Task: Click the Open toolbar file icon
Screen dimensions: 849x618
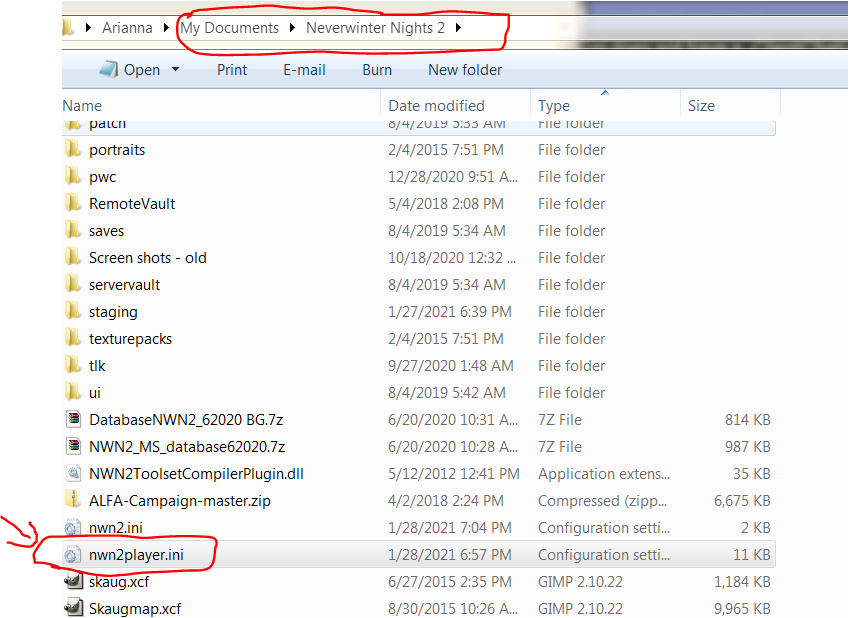Action: (109, 69)
